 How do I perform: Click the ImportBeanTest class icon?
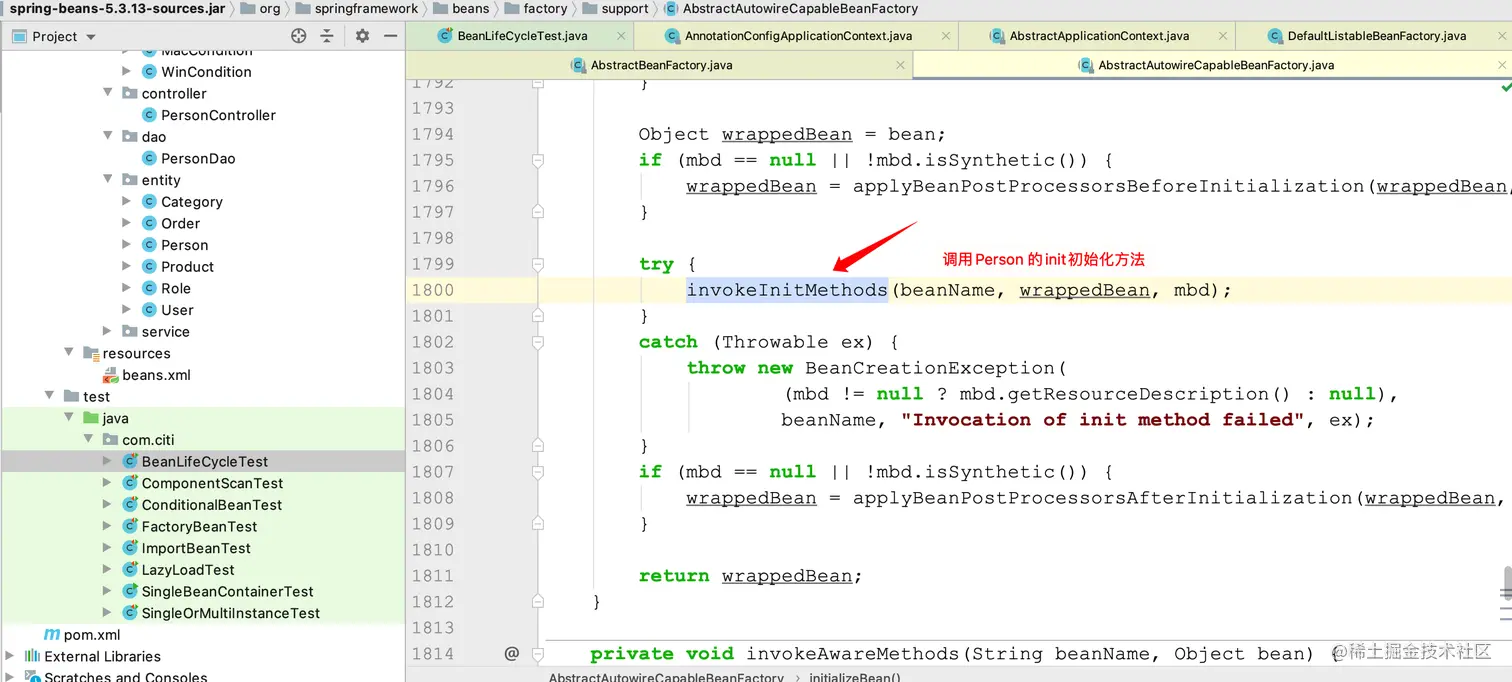pyautogui.click(x=130, y=548)
